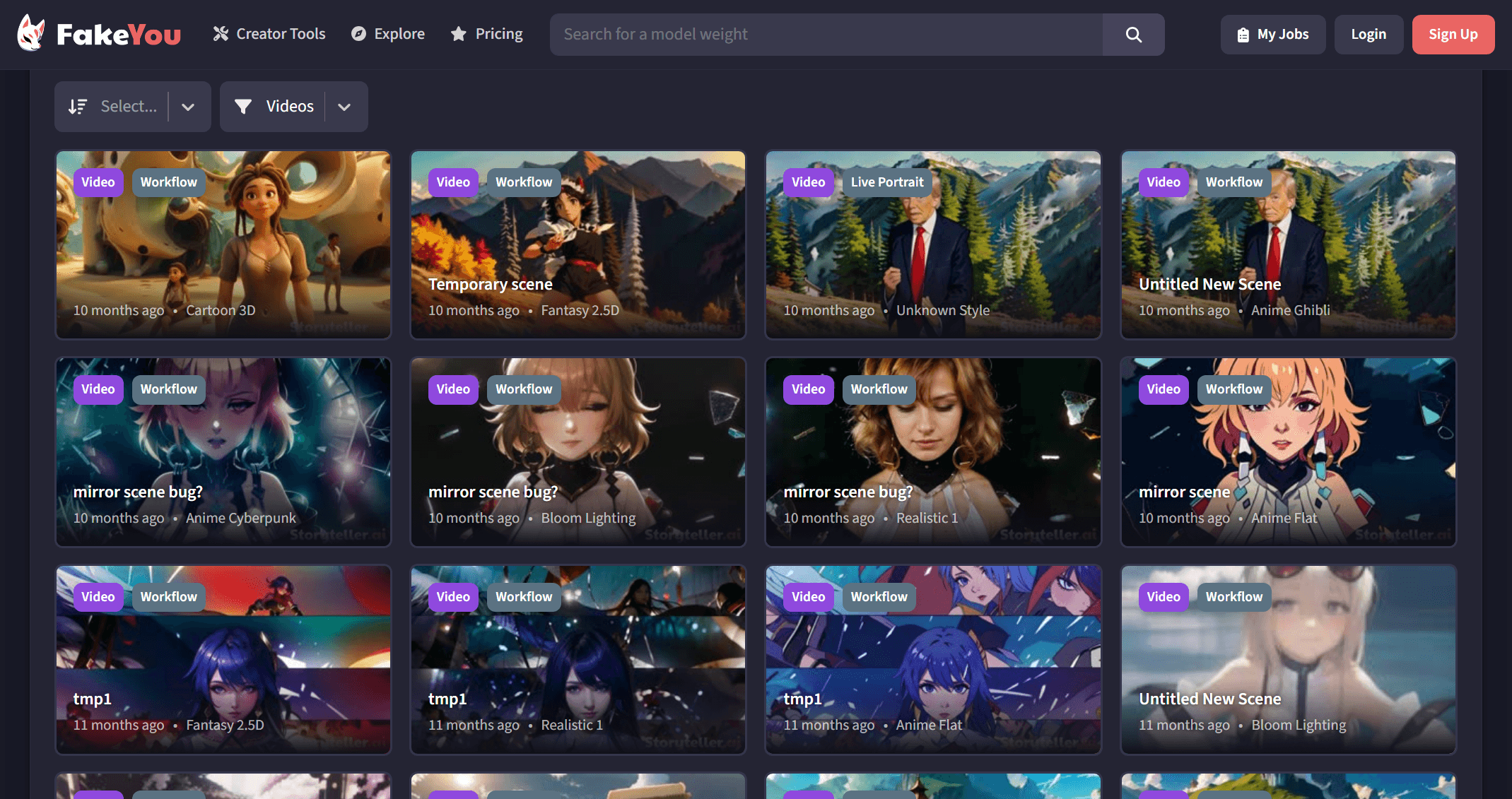
Task: Click the Explore compass icon
Action: pyautogui.click(x=358, y=34)
